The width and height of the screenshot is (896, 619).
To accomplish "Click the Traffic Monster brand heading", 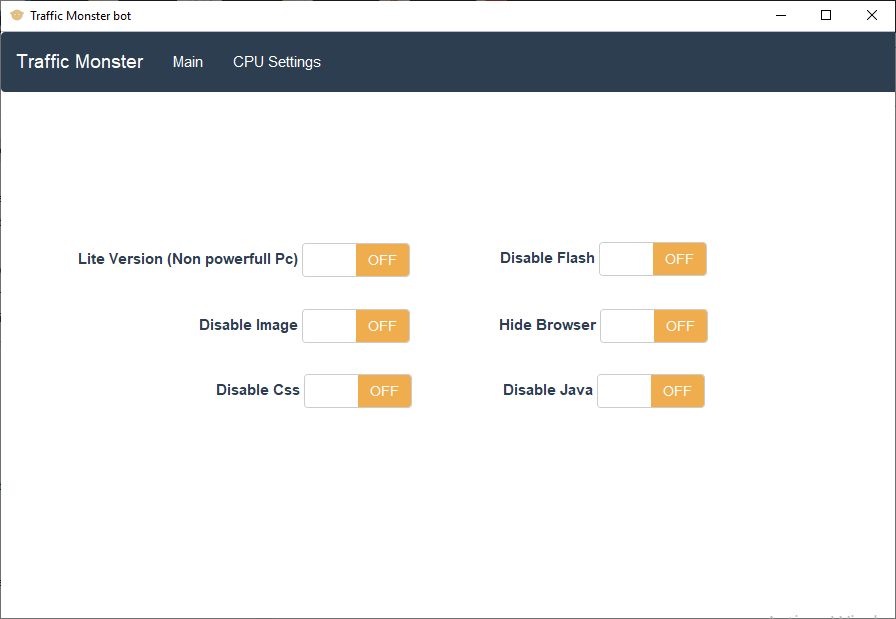I will (79, 61).
